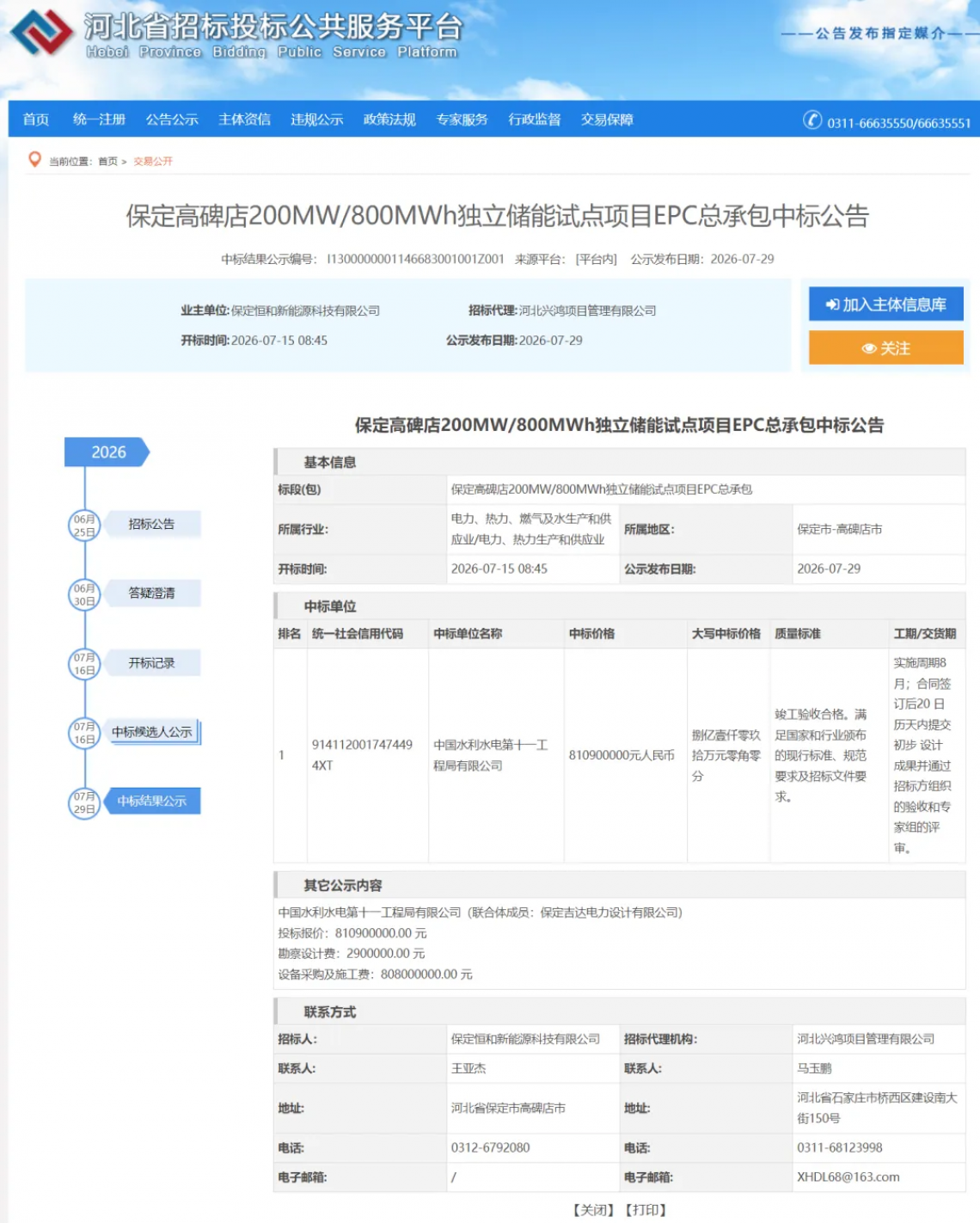Click the 设备采购及施工费：808000000.00 元 line

(x=375, y=974)
